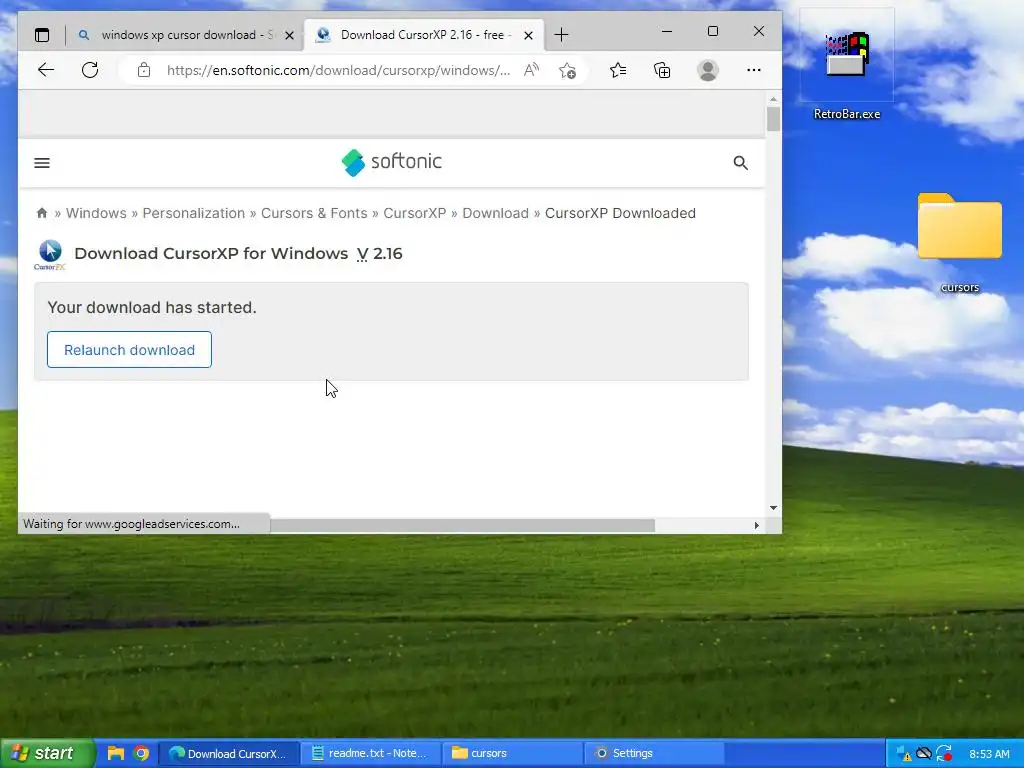Open File Explorer from the quick launch
This screenshot has width=1024, height=768.
click(x=116, y=753)
